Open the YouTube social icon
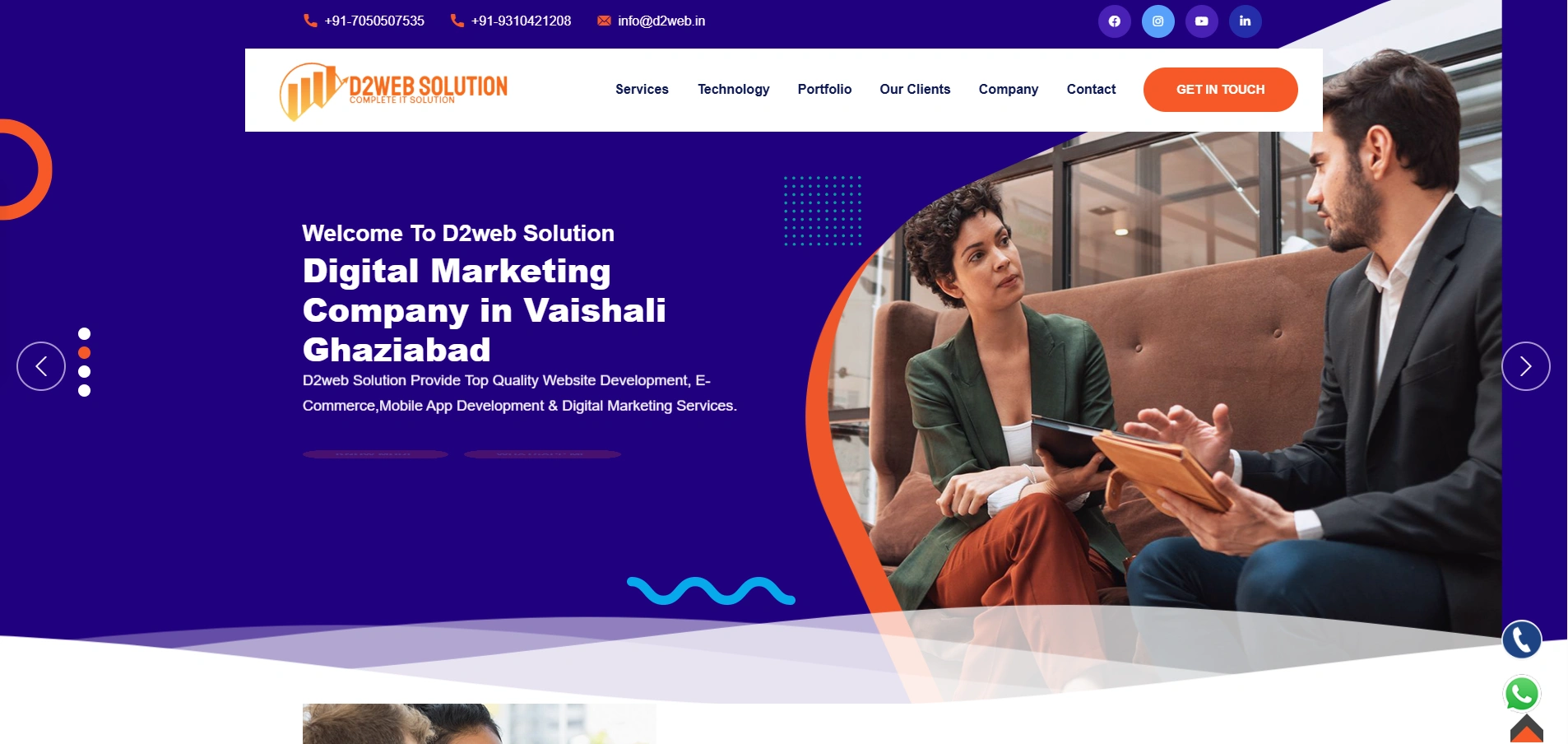 pos(1201,21)
